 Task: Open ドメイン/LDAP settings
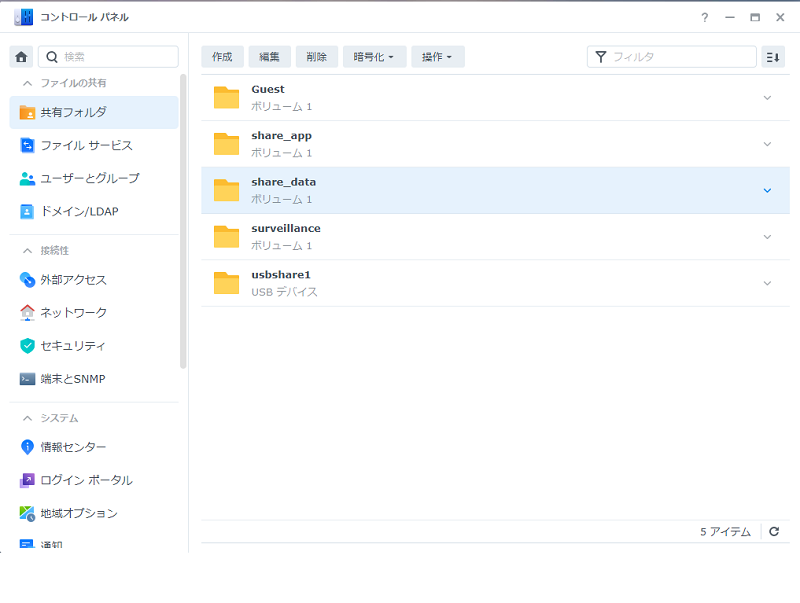pyautogui.click(x=94, y=211)
